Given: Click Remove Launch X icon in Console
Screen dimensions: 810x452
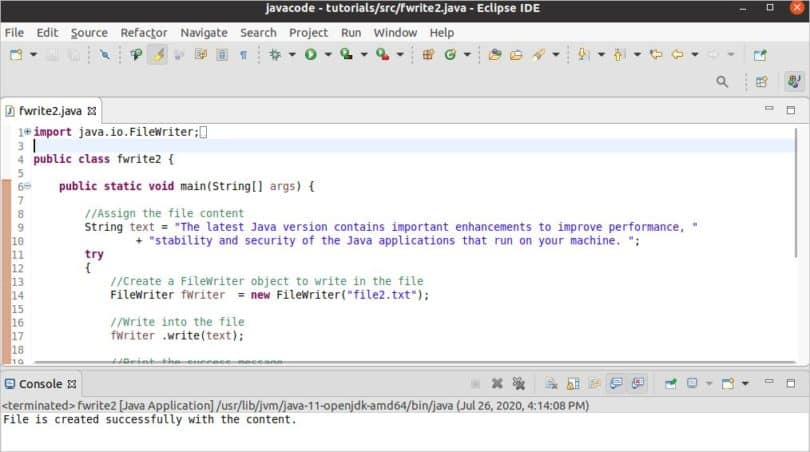Looking at the screenshot, I should [x=497, y=383].
